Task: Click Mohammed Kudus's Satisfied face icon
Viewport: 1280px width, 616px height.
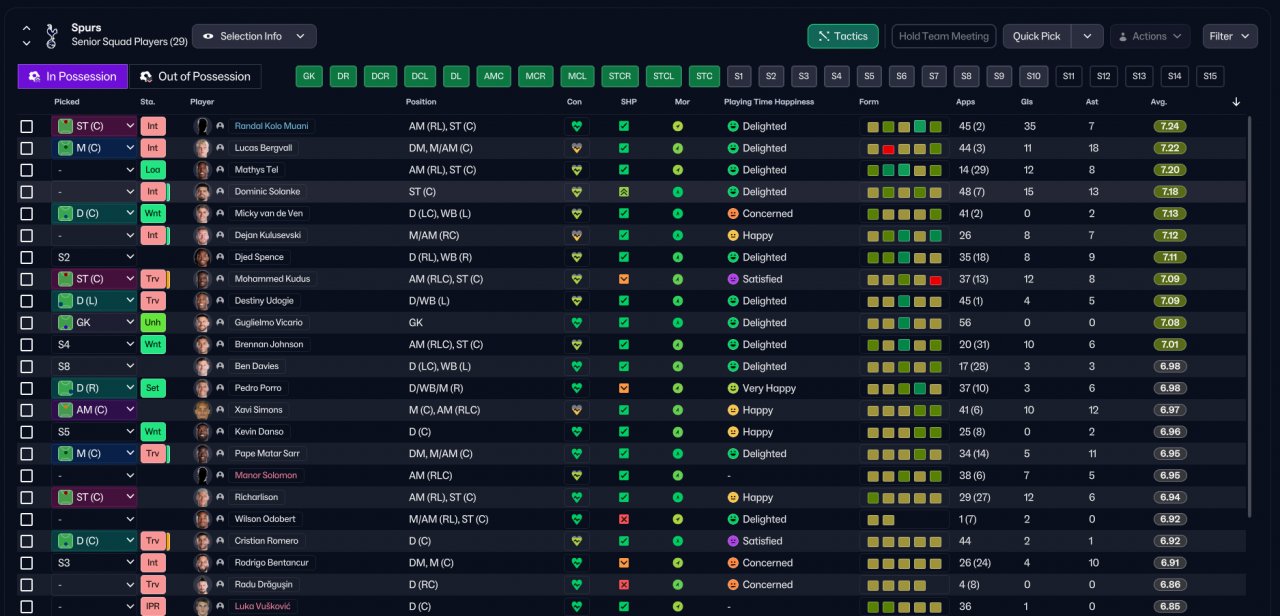Action: 732,279
